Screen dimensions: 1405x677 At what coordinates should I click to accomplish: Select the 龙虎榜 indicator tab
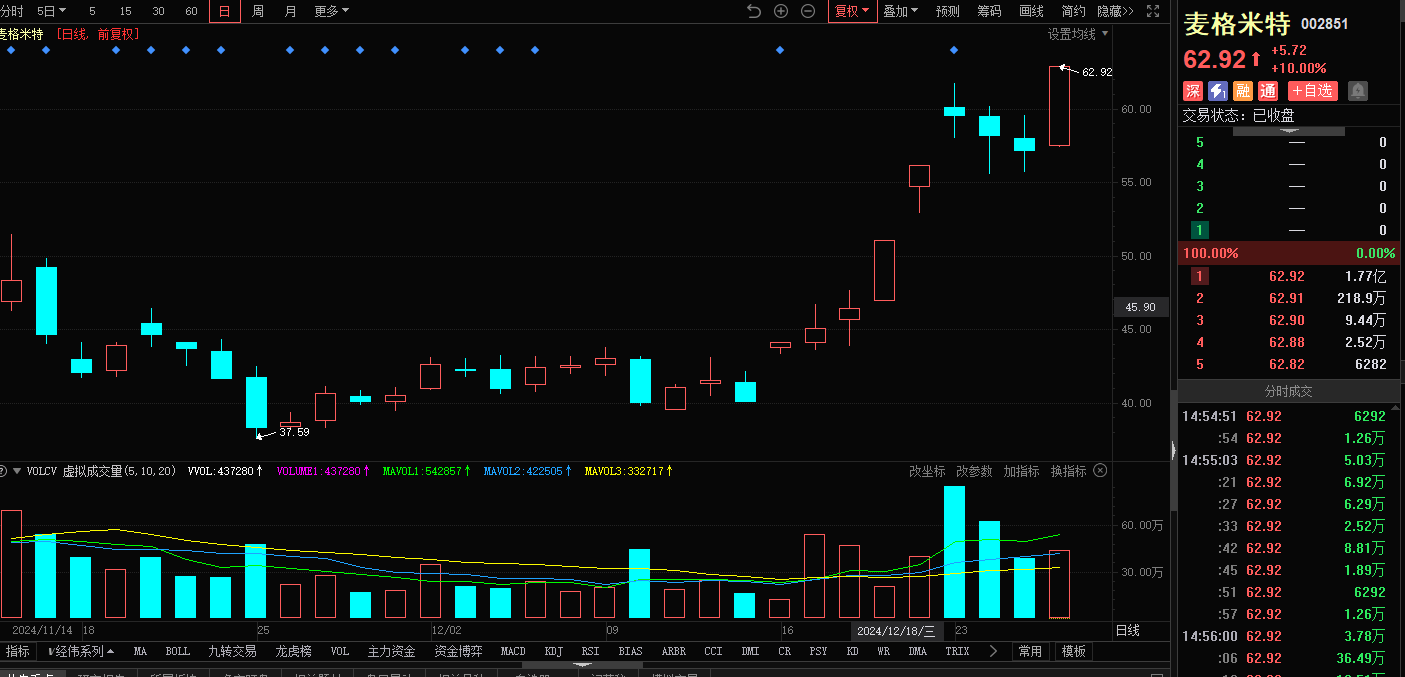293,651
